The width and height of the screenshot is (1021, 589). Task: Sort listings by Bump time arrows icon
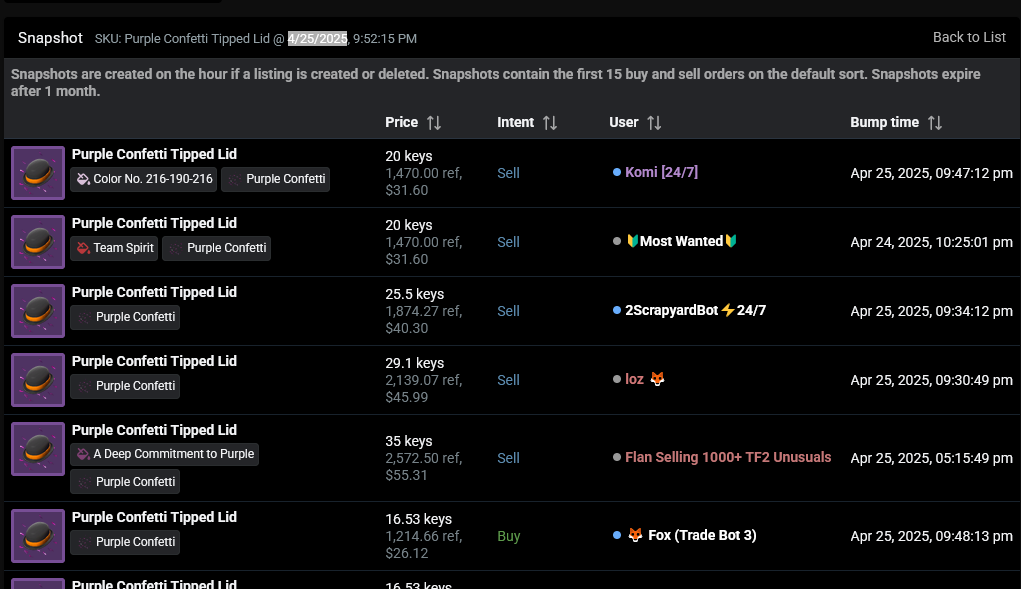click(935, 122)
